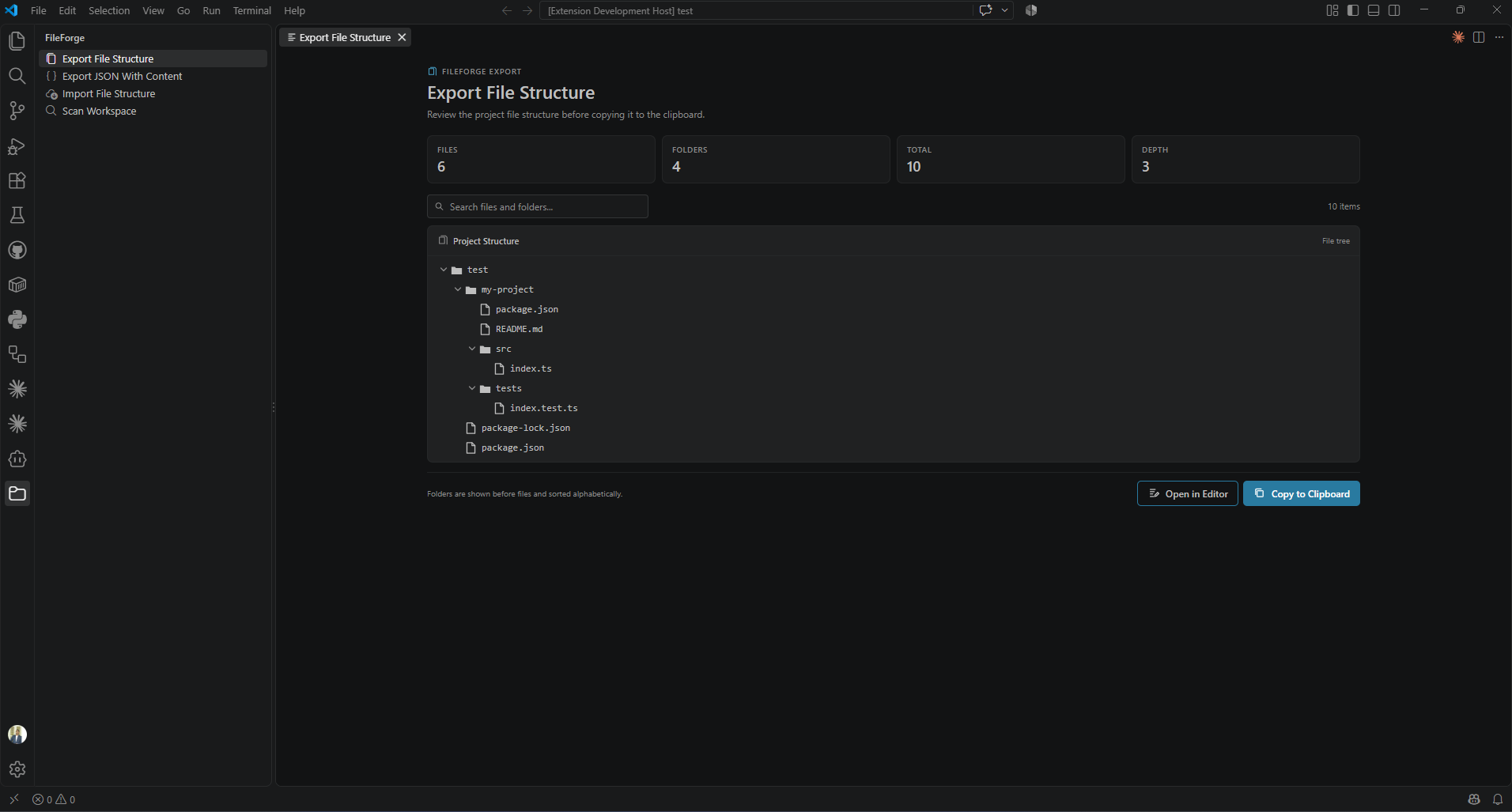This screenshot has width=1512, height=812.
Task: Open the dropdown arrow beside the command center chat icon
Action: point(1005,10)
